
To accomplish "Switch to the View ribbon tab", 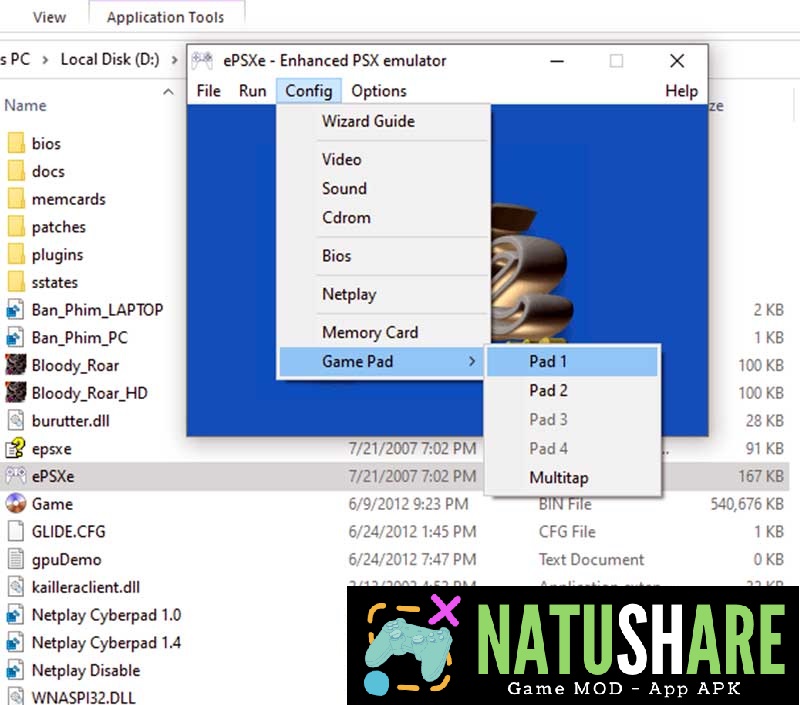I will 49,17.
